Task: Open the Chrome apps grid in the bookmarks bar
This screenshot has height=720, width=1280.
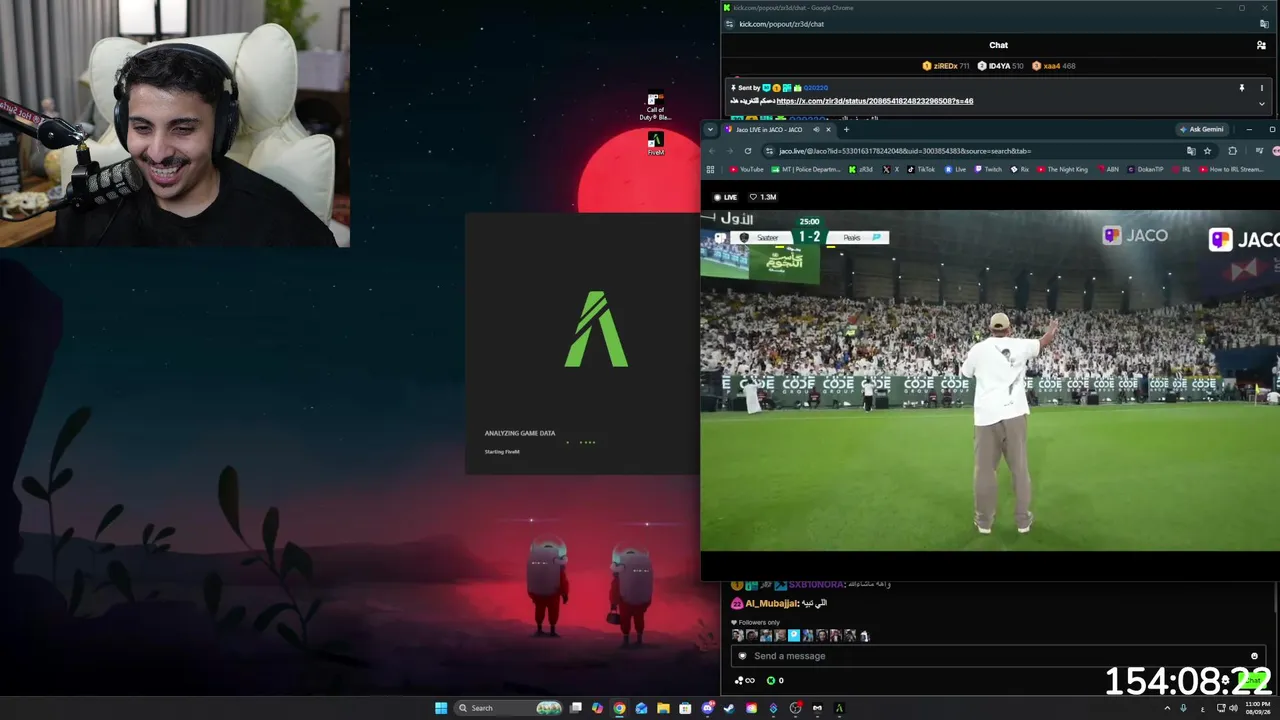Action: (711, 170)
